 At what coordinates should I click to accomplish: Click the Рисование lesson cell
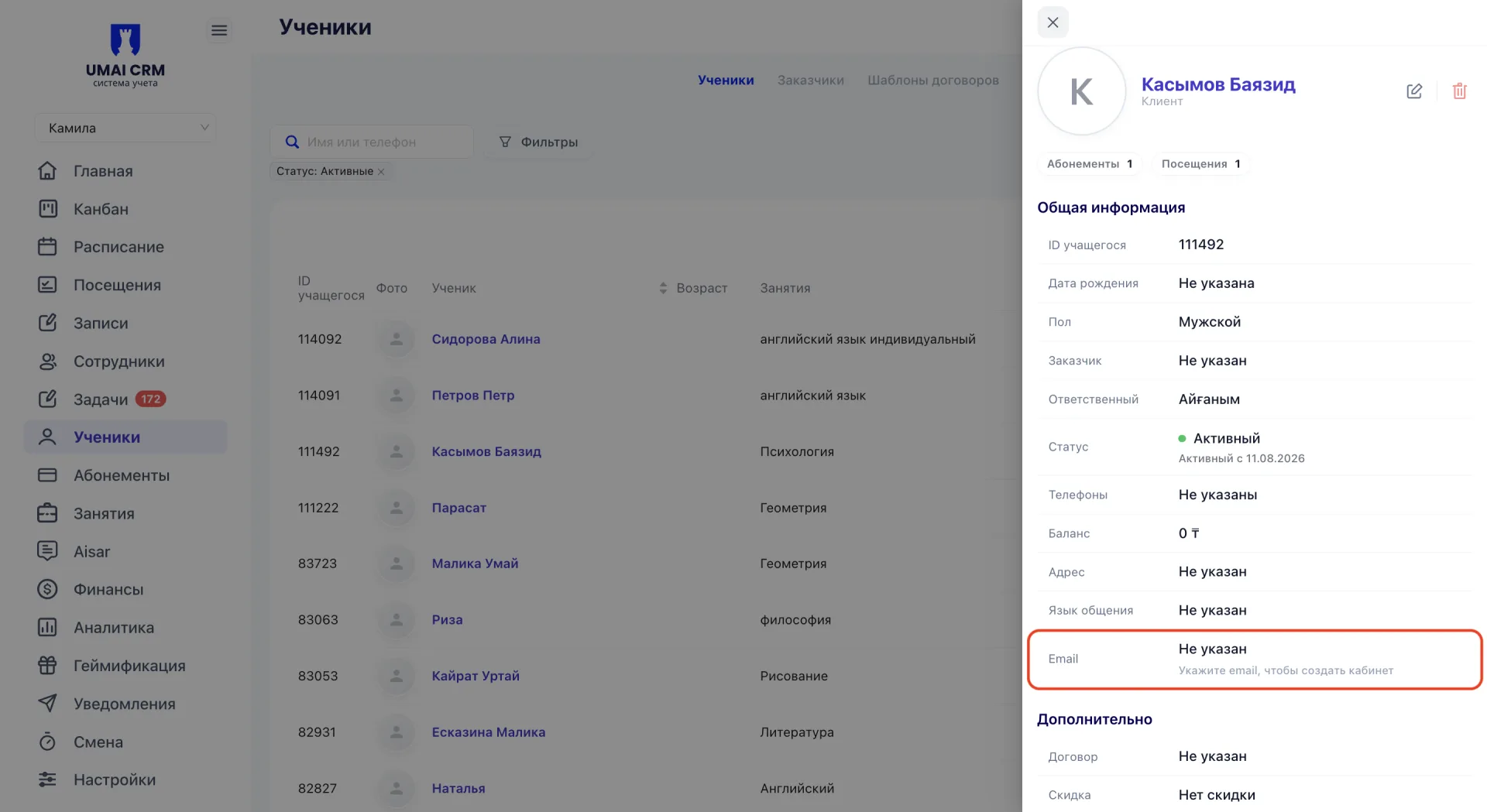click(x=794, y=677)
